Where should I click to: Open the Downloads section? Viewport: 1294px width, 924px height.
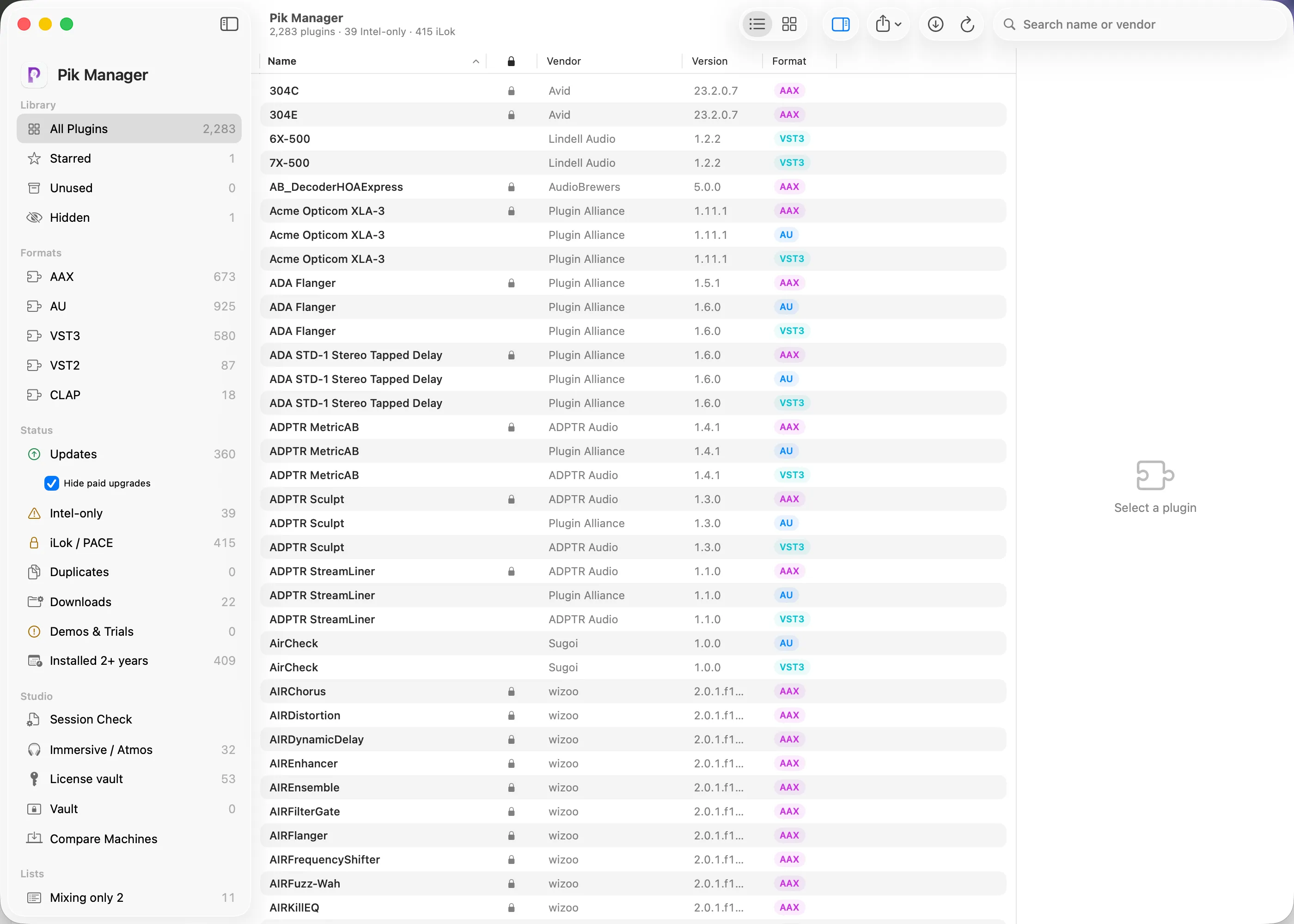tap(129, 602)
